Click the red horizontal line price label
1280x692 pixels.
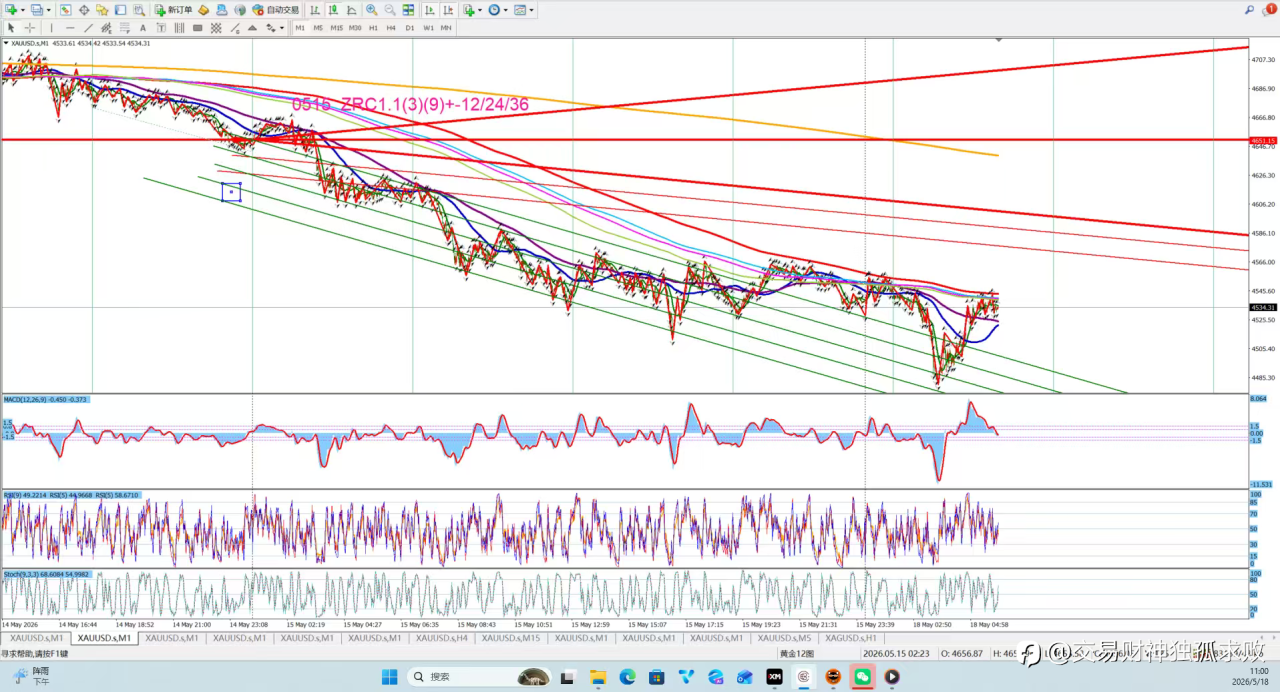point(1263,140)
